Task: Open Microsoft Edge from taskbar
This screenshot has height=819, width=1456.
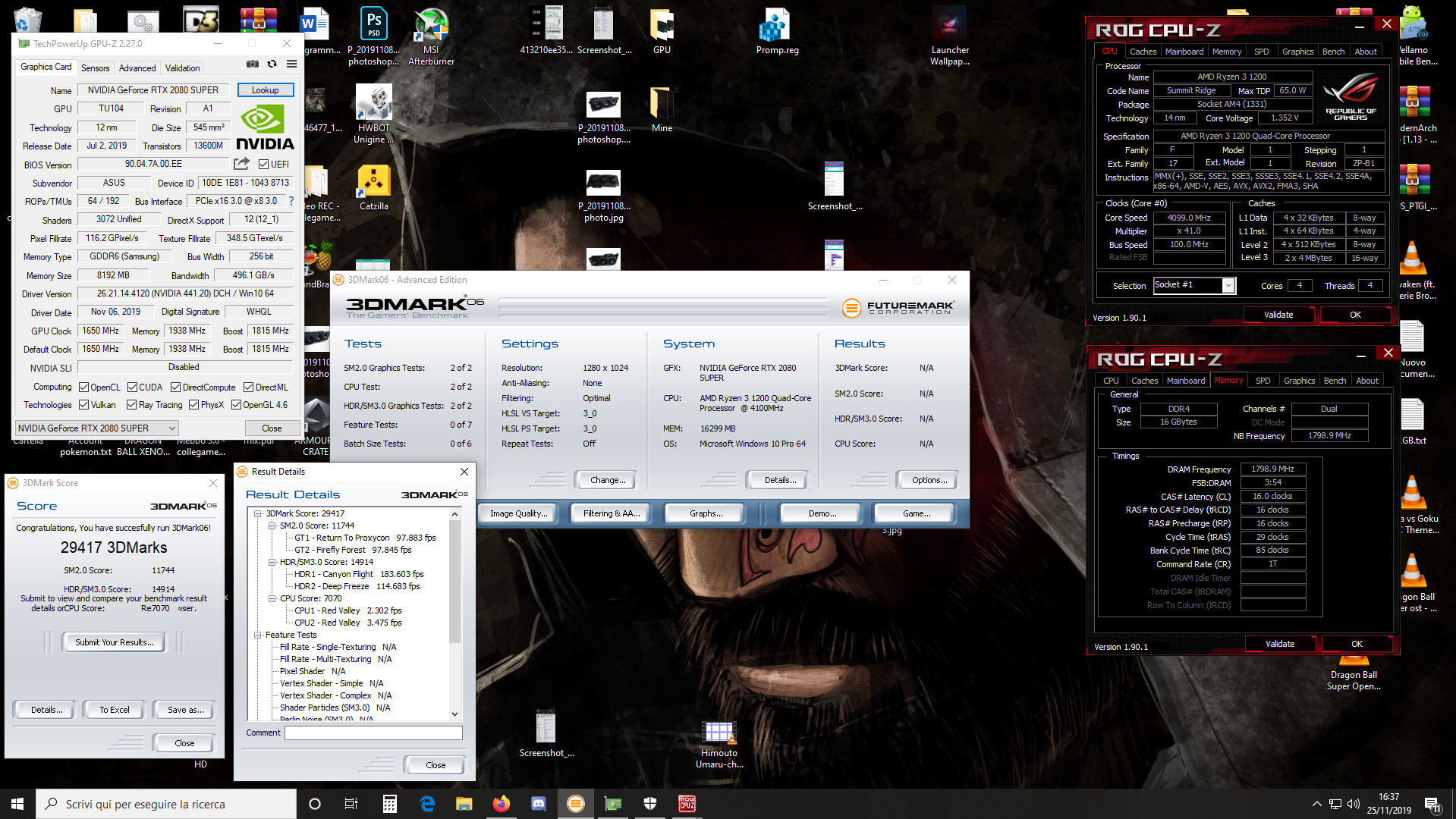Action: [x=427, y=804]
